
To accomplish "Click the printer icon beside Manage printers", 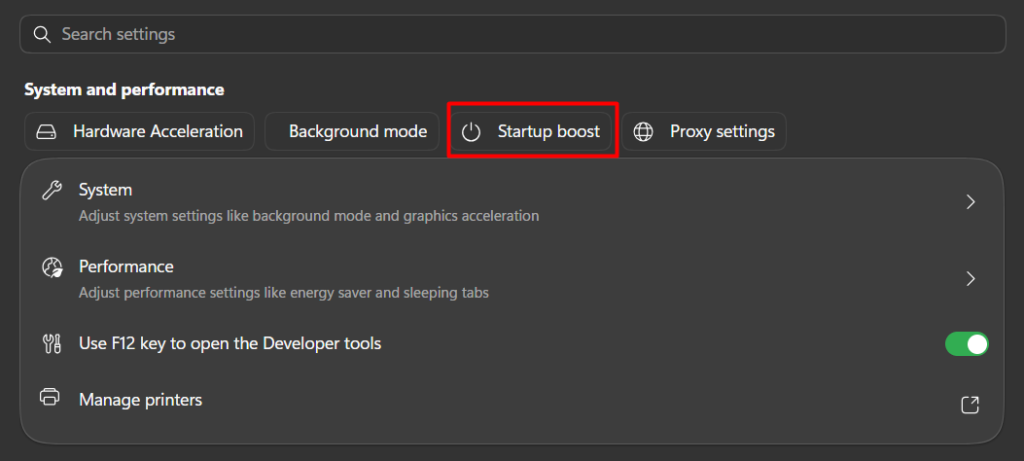I will tap(50, 396).
